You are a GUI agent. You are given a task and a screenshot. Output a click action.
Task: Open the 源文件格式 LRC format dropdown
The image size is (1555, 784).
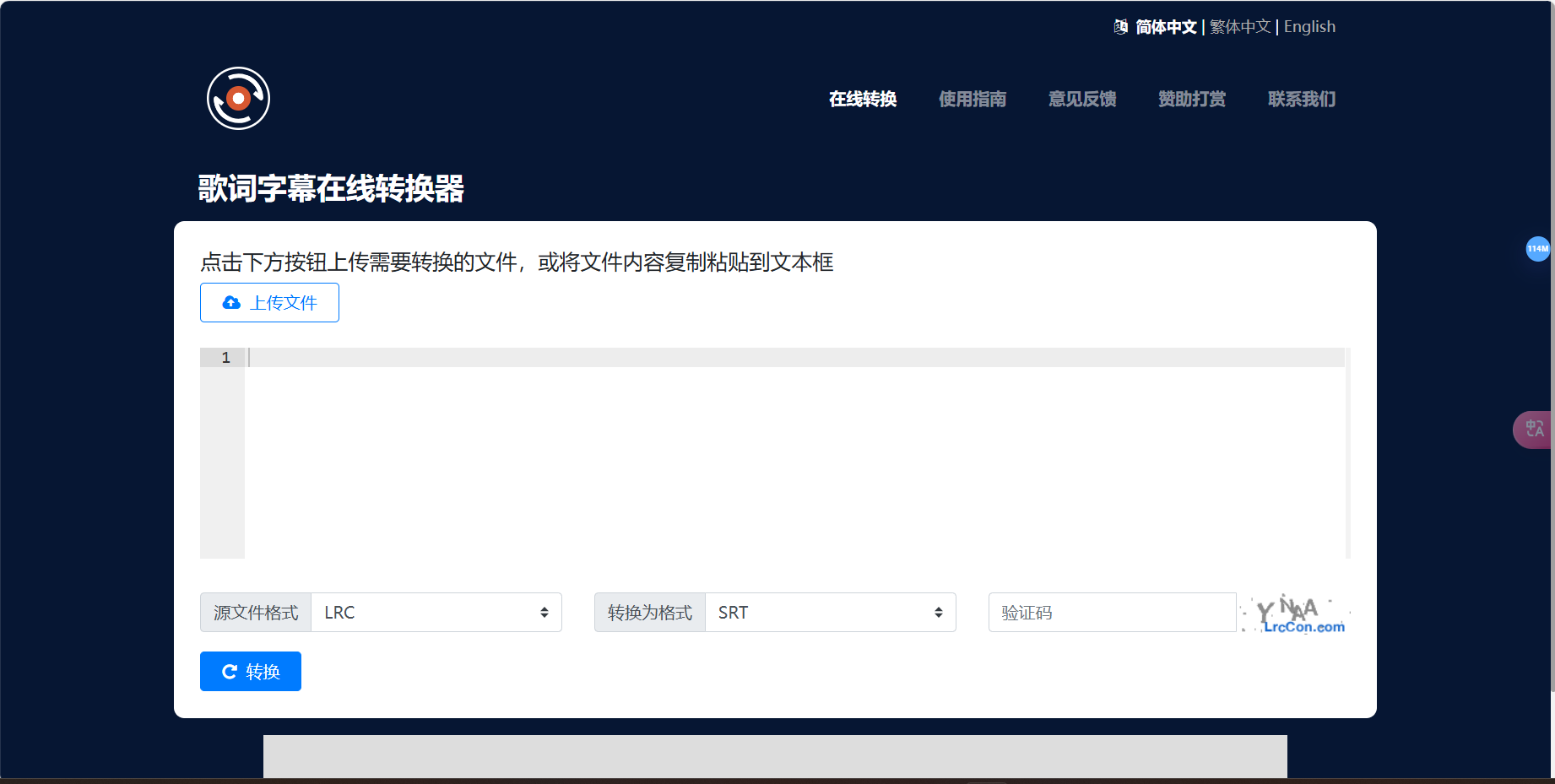coord(436,612)
